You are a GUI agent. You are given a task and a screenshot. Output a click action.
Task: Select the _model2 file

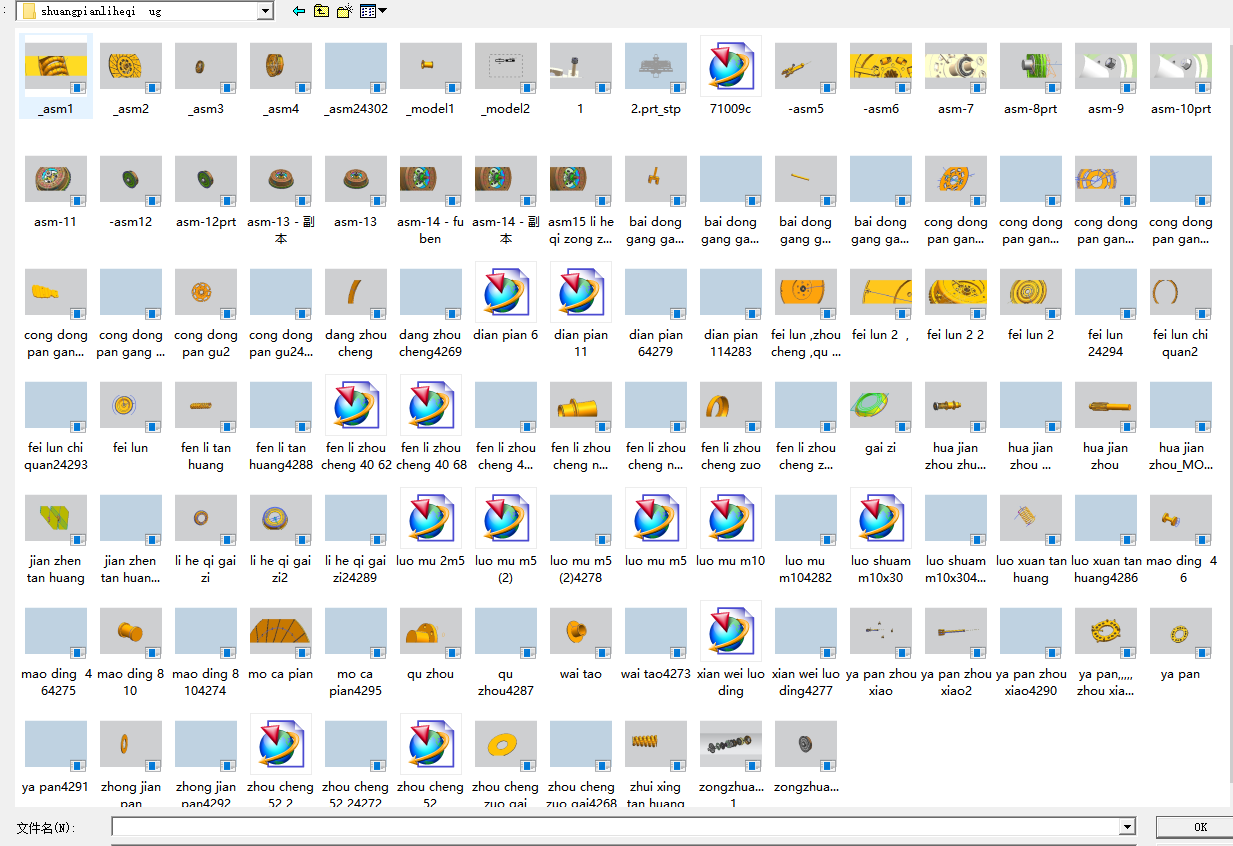click(506, 77)
